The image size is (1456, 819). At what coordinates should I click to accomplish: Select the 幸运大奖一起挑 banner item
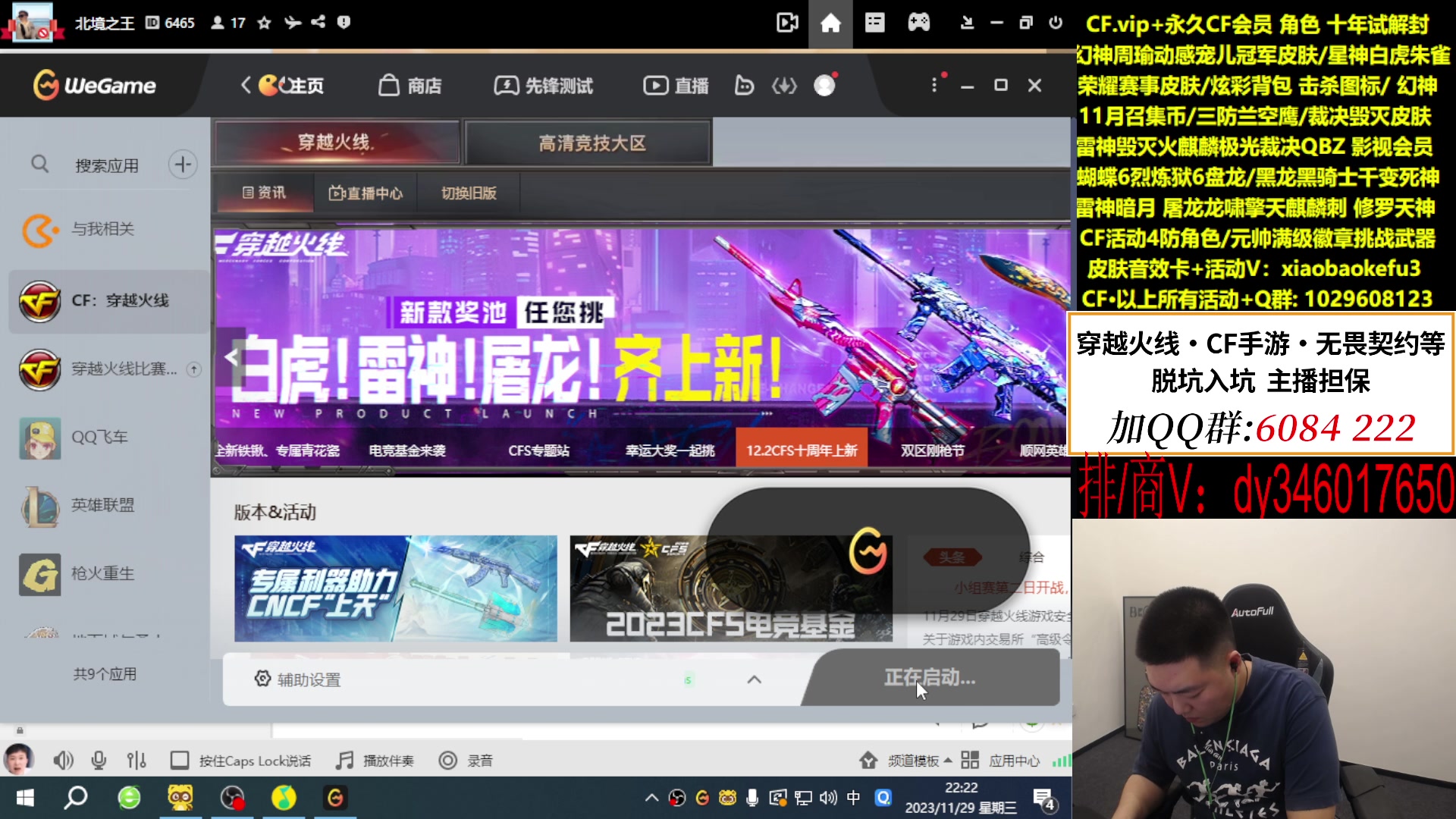click(670, 450)
